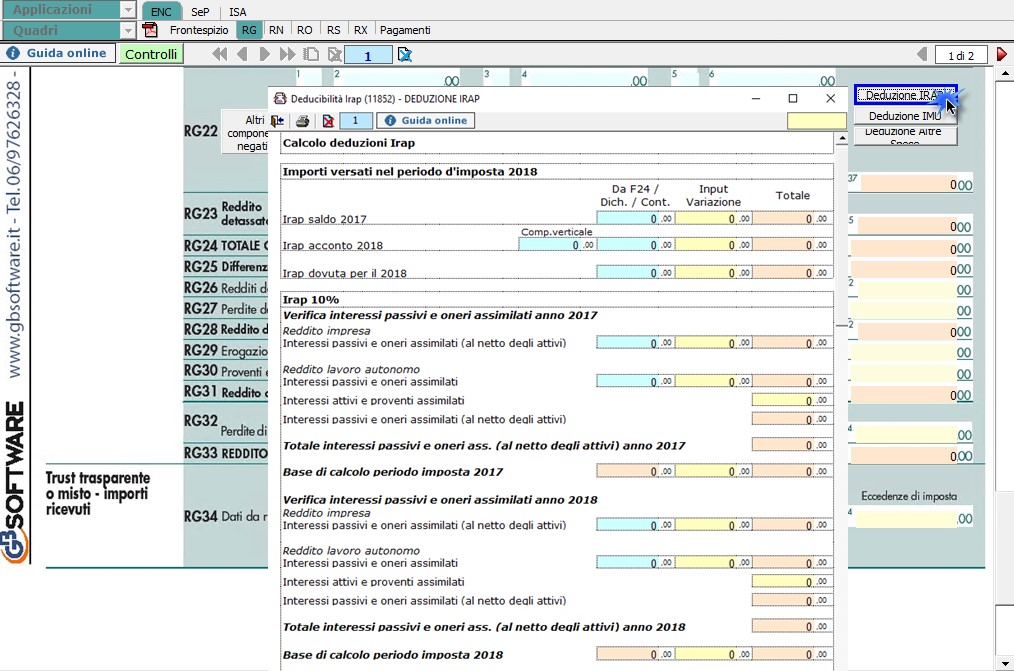
Task: Click the exit door icon in the Deducibilità Irap dialog
Action: click(277, 121)
